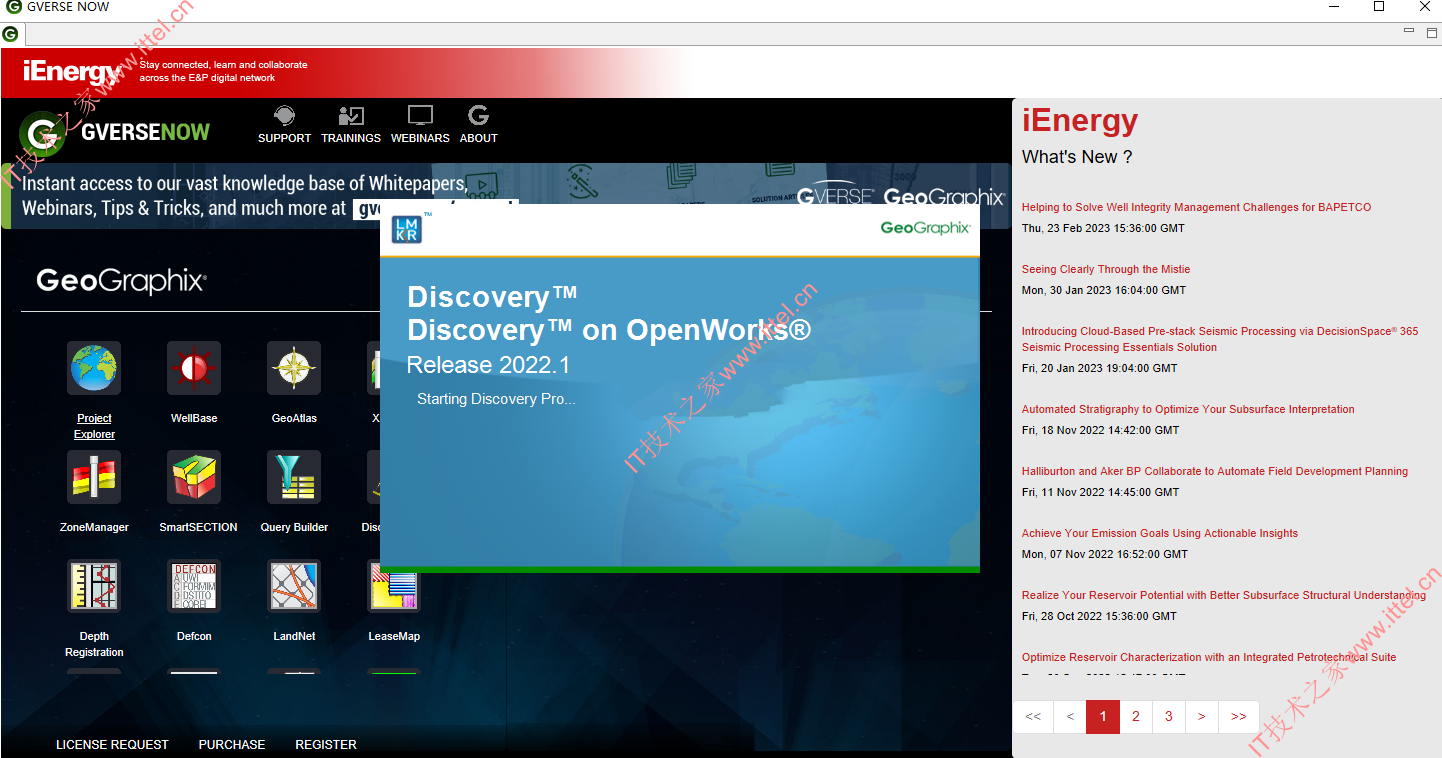This screenshot has width=1442, height=758.
Task: Open the Project Explorer icon
Action: coord(94,368)
